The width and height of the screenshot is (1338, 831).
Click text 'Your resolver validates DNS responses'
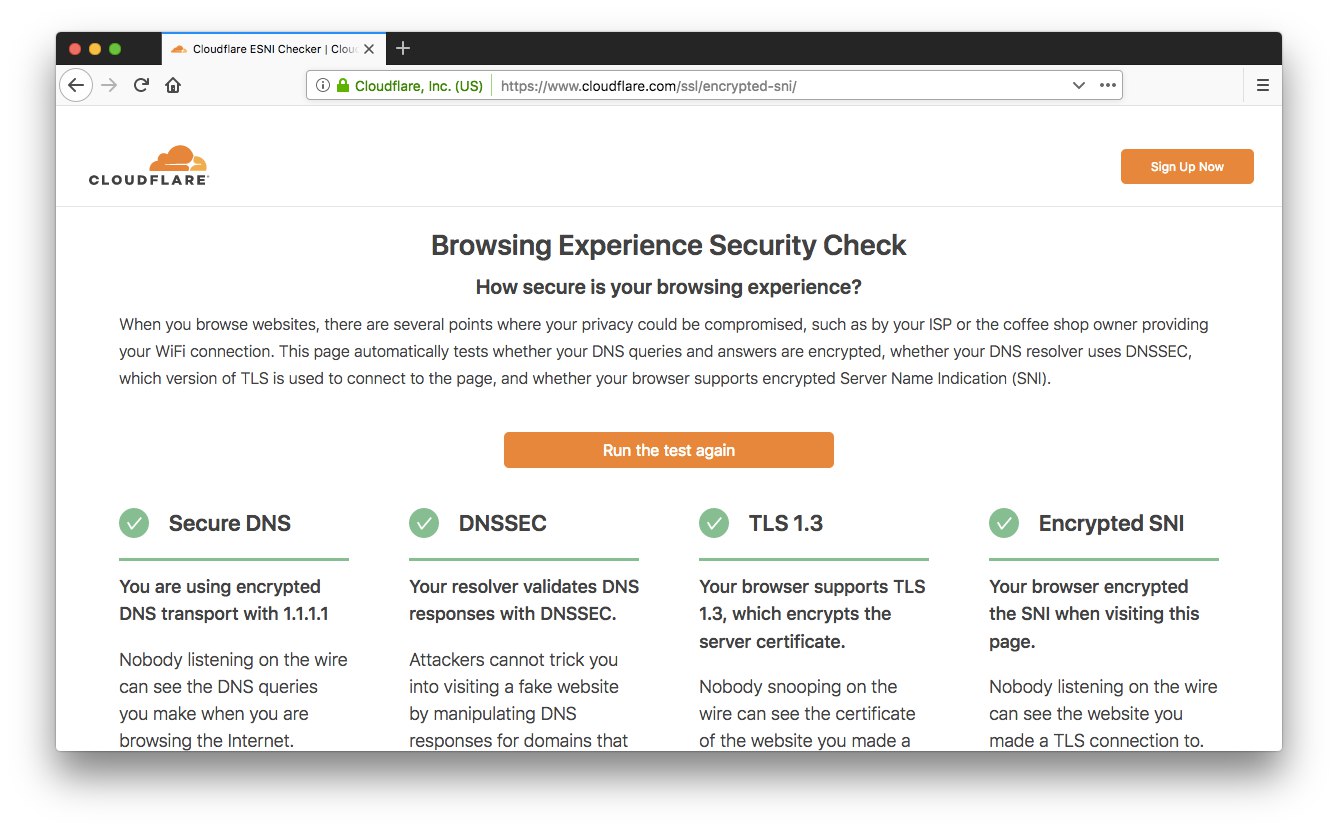(x=524, y=600)
